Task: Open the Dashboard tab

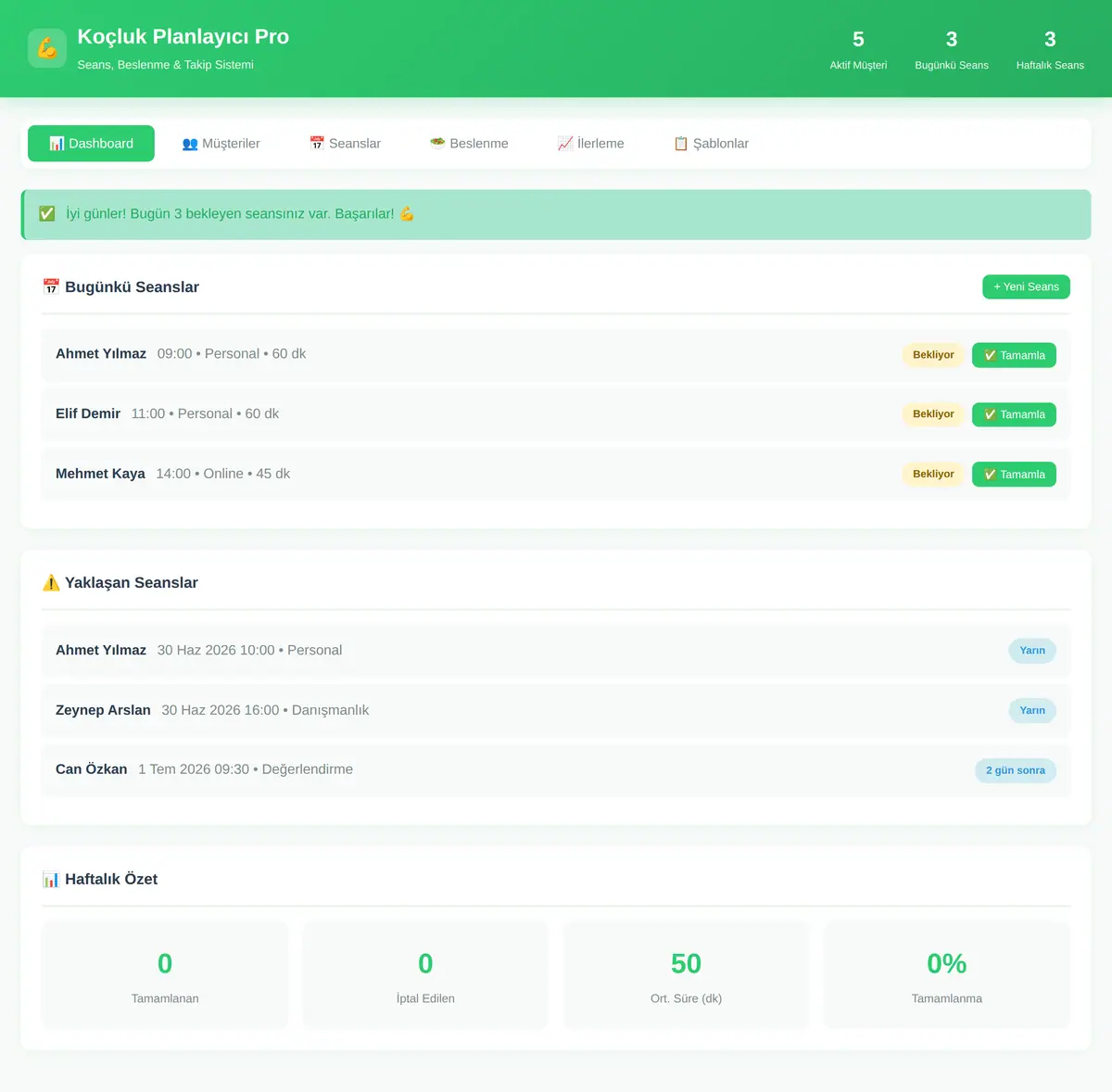Action: pyautogui.click(x=91, y=144)
